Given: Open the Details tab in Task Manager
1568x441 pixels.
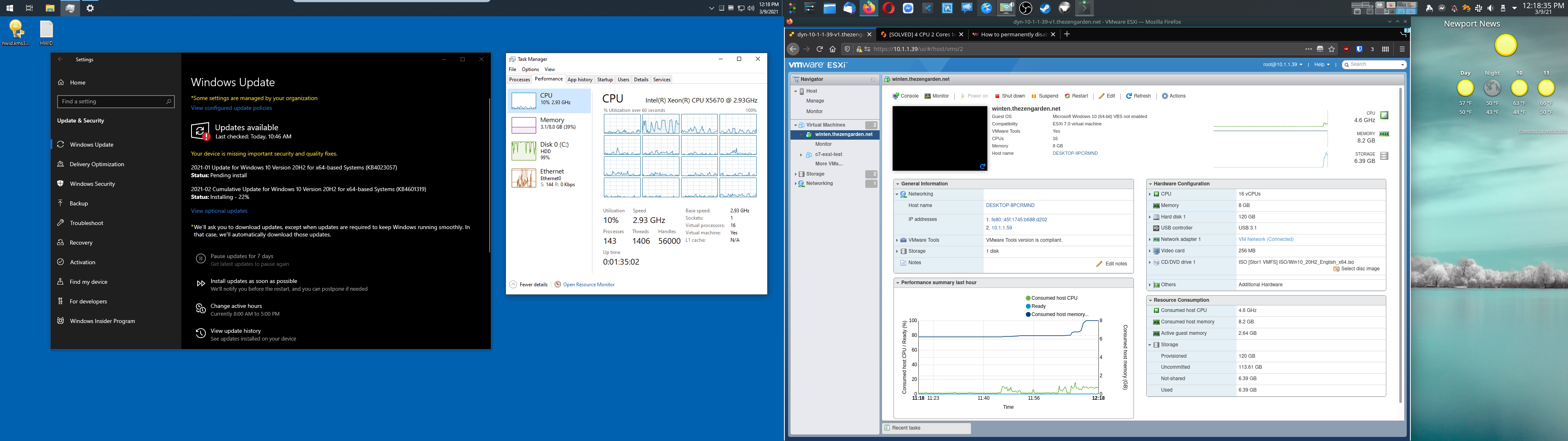Looking at the screenshot, I should coord(641,80).
